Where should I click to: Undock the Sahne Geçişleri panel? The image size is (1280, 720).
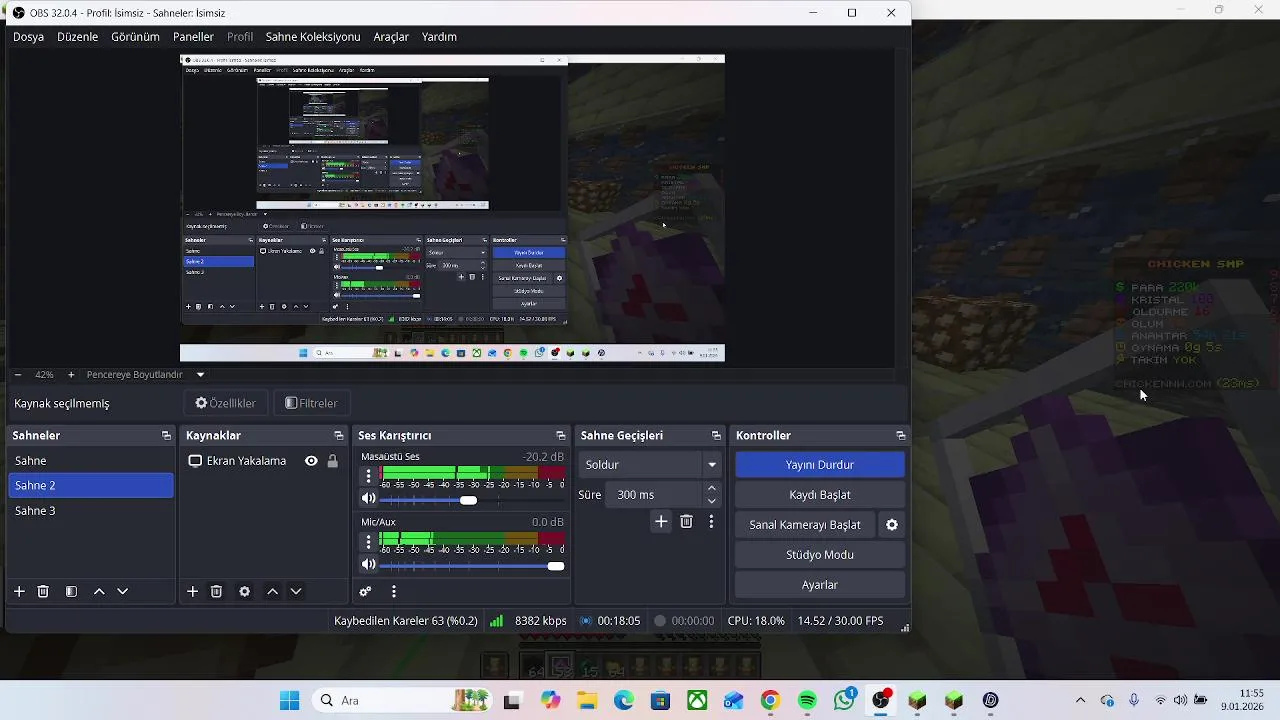tap(716, 436)
